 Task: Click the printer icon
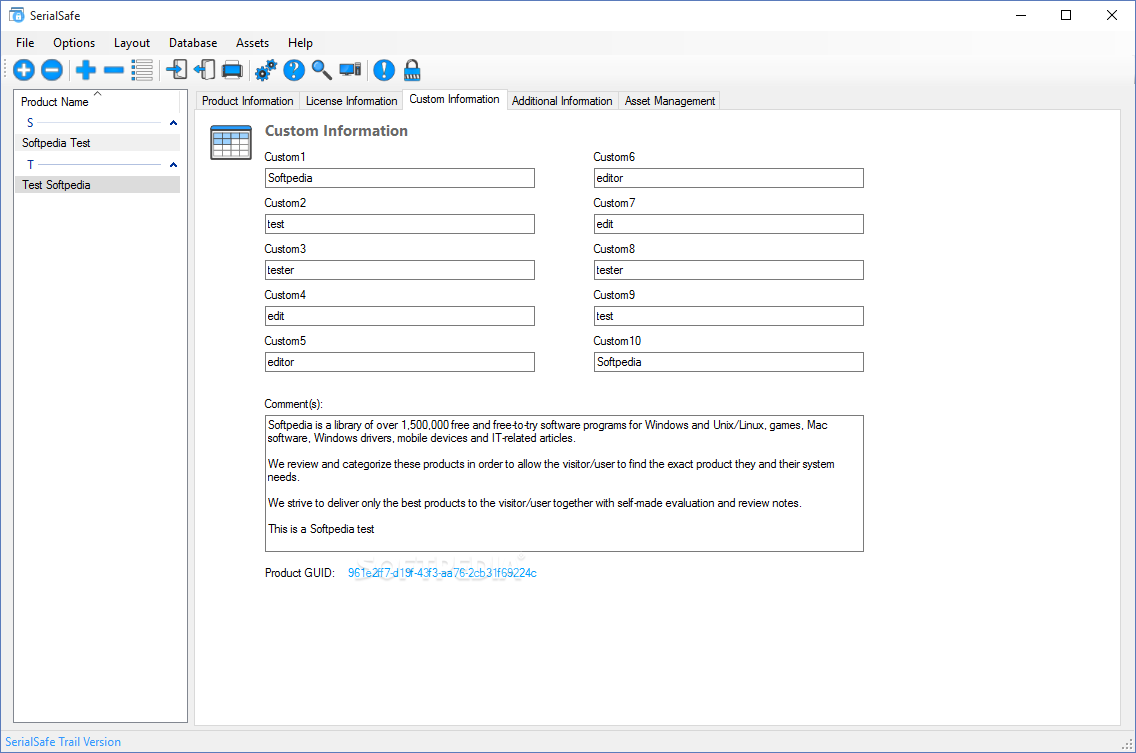click(232, 70)
